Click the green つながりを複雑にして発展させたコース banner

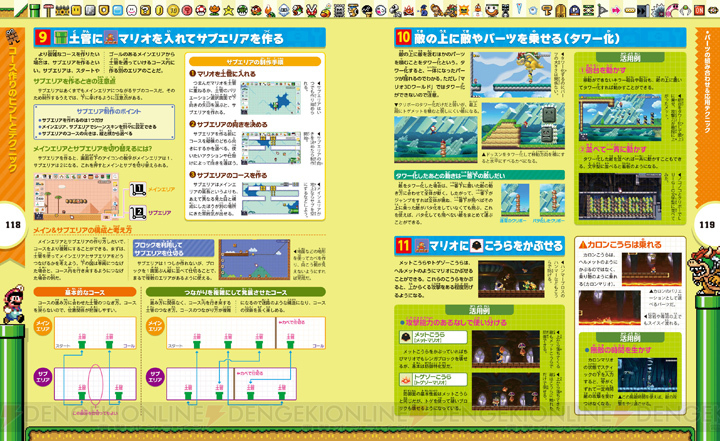click(236, 292)
